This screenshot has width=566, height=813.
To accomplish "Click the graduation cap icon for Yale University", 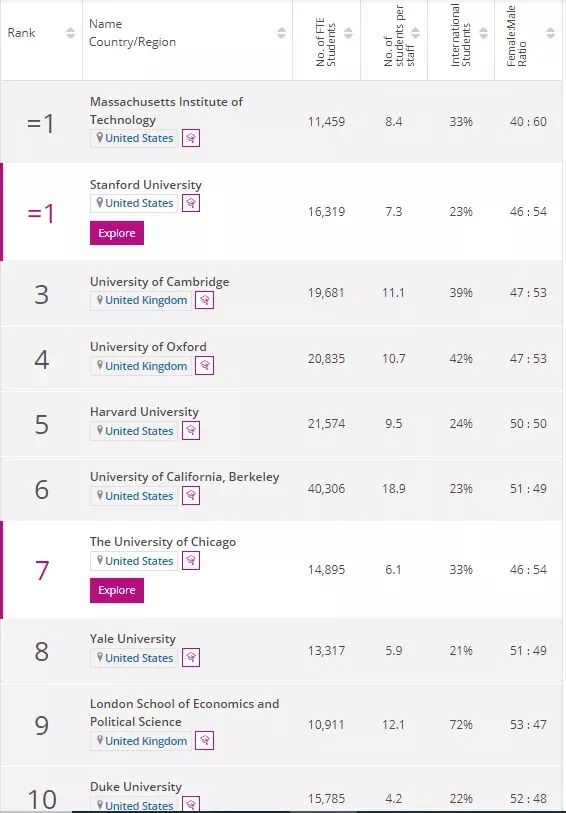I will pyautogui.click(x=191, y=658).
